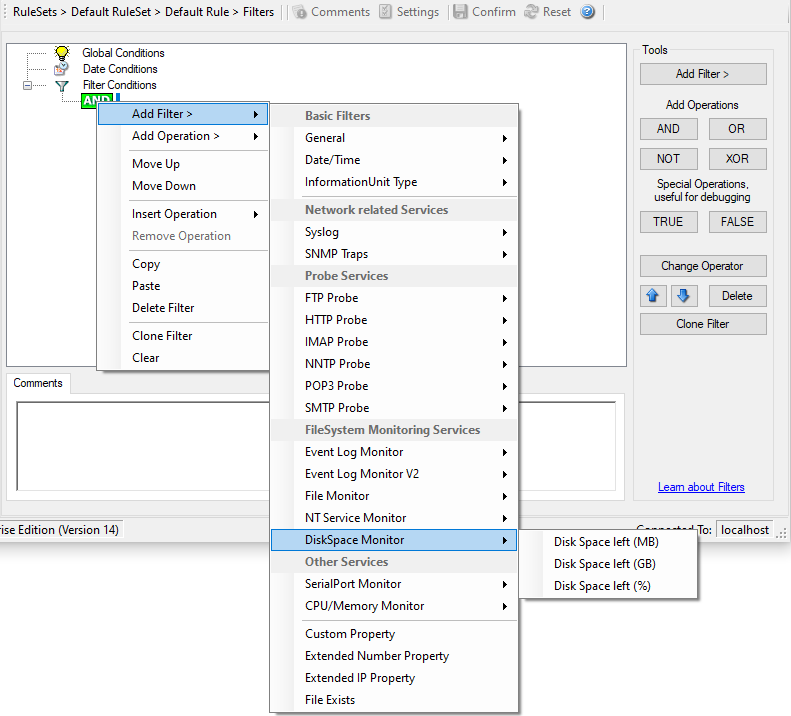Open the Learn about Filters link
This screenshot has height=716, width=791.
pos(700,487)
